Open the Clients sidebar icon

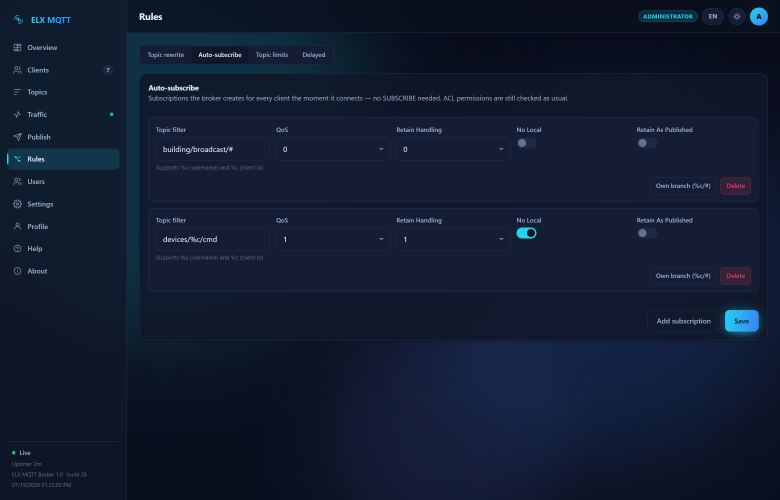coord(17,70)
